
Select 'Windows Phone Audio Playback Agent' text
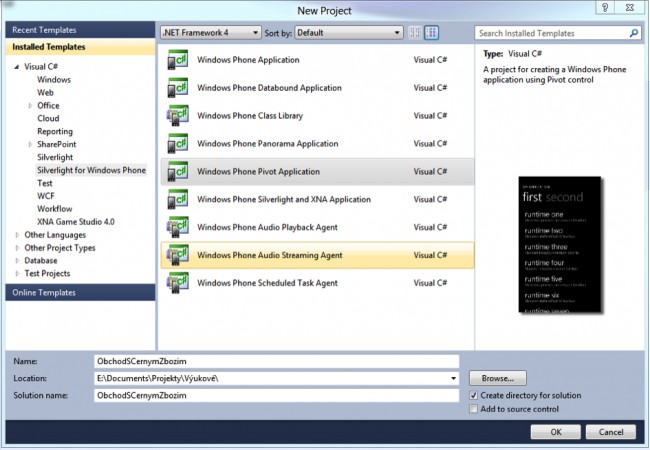point(267,227)
